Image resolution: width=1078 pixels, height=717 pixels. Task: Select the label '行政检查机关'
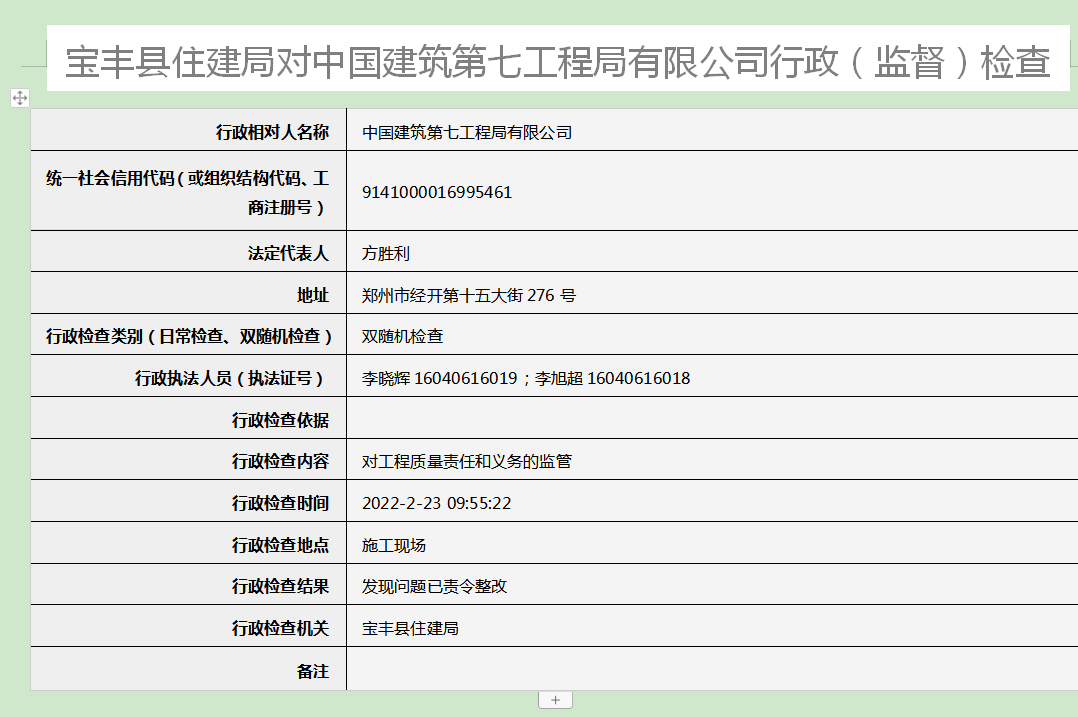pos(280,628)
